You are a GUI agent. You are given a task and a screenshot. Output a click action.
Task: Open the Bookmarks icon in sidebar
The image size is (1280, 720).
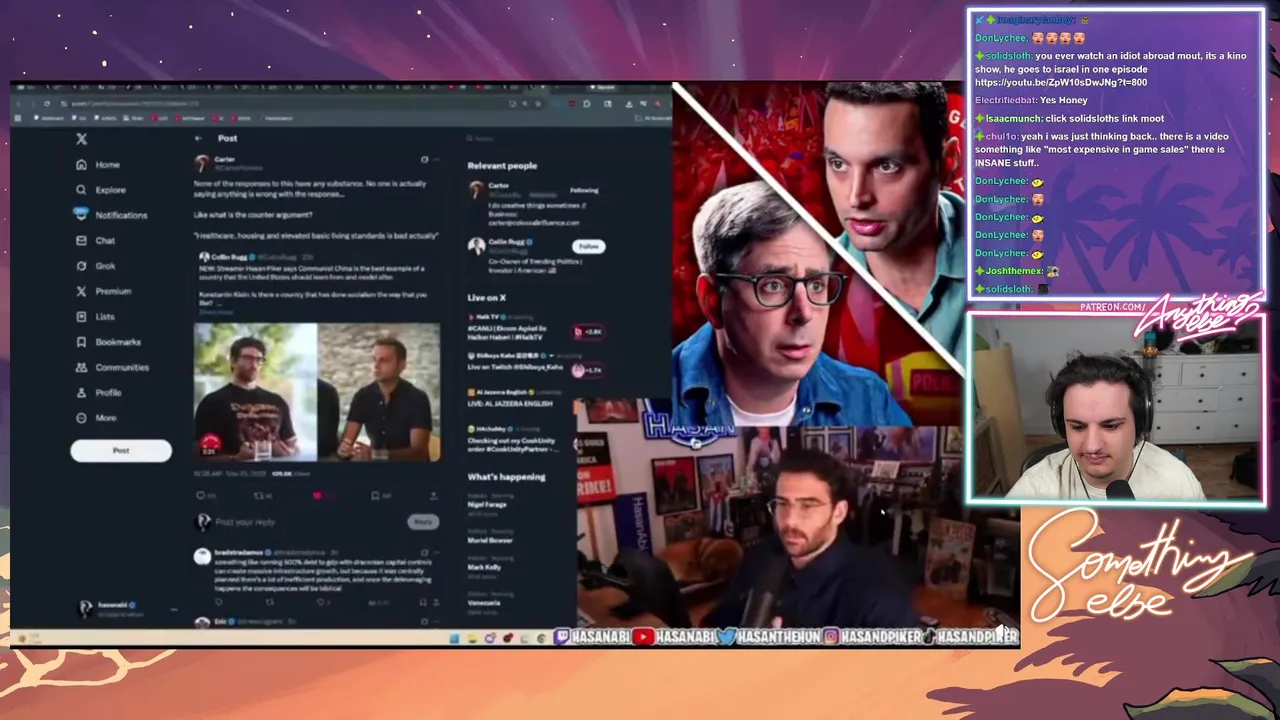click(82, 342)
